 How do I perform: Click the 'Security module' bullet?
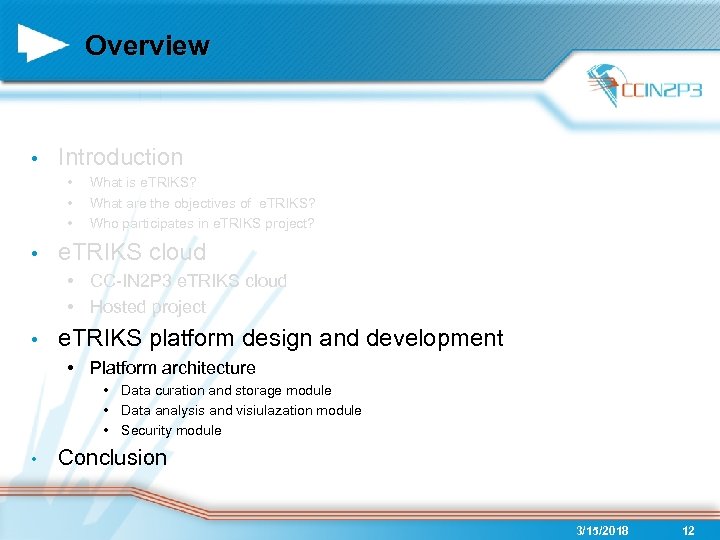tap(171, 431)
